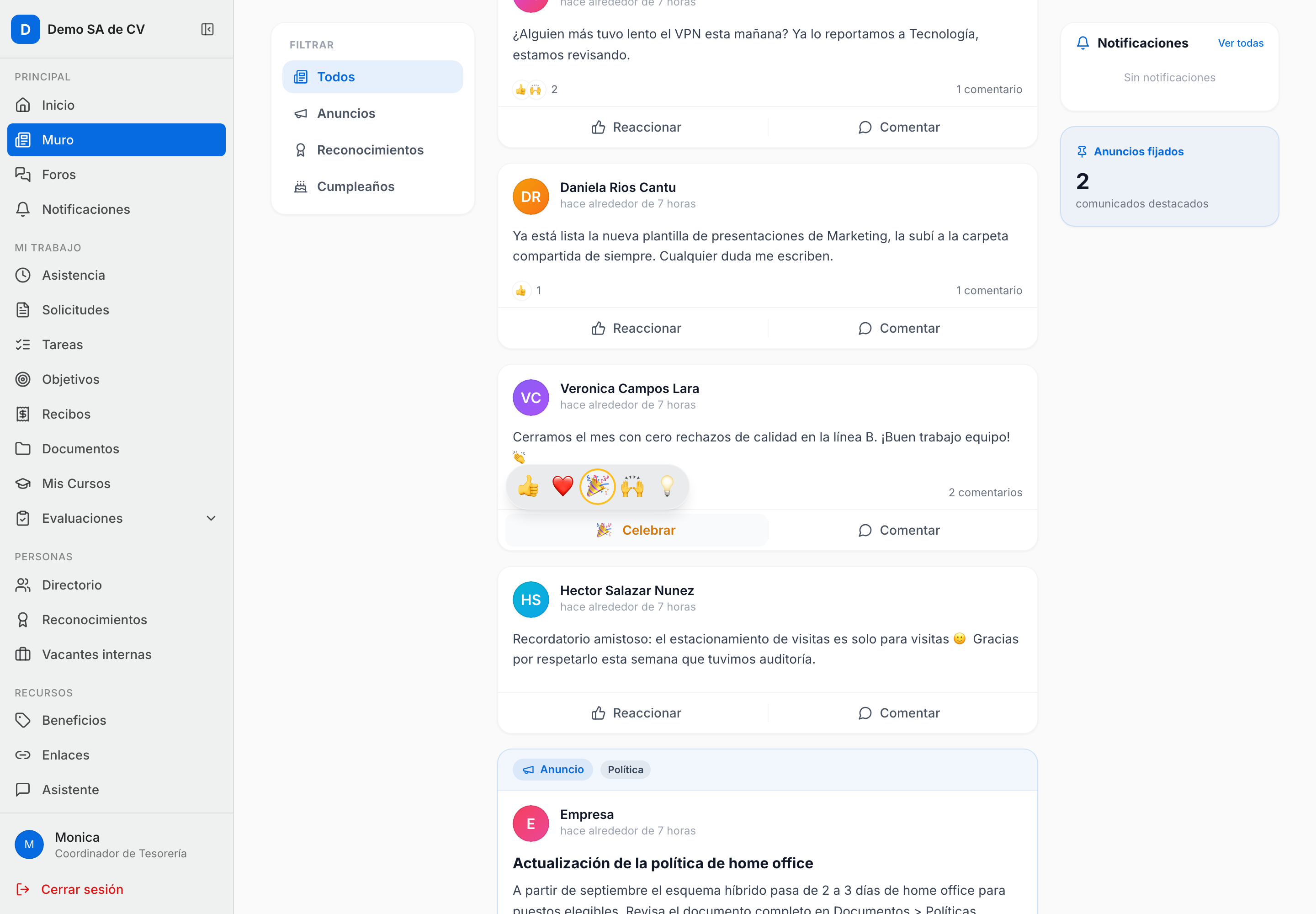The height and width of the screenshot is (914, 1316).
Task: Open '2 comentarios' on Veronica's post
Action: point(985,493)
